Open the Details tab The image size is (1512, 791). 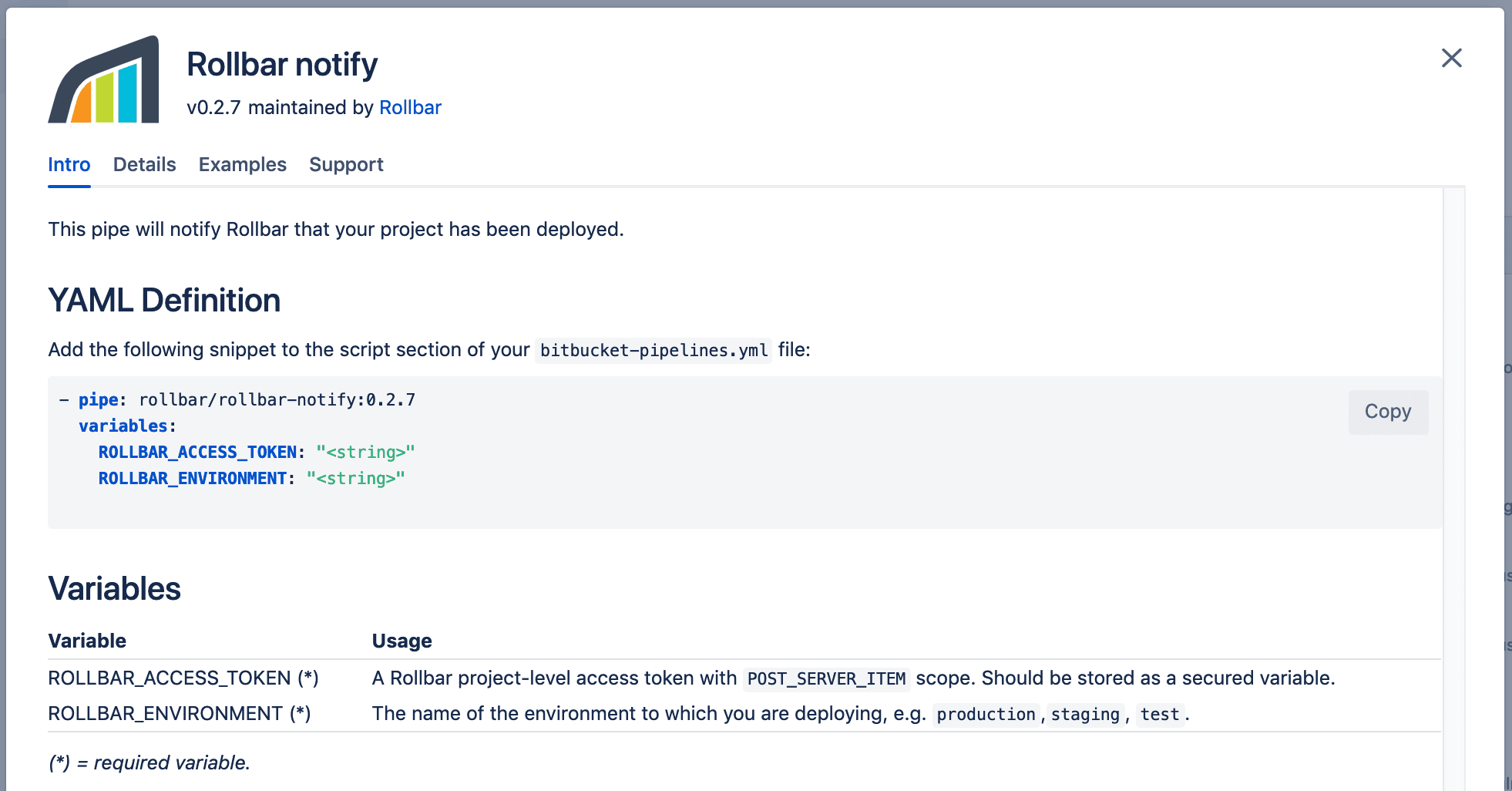click(145, 164)
